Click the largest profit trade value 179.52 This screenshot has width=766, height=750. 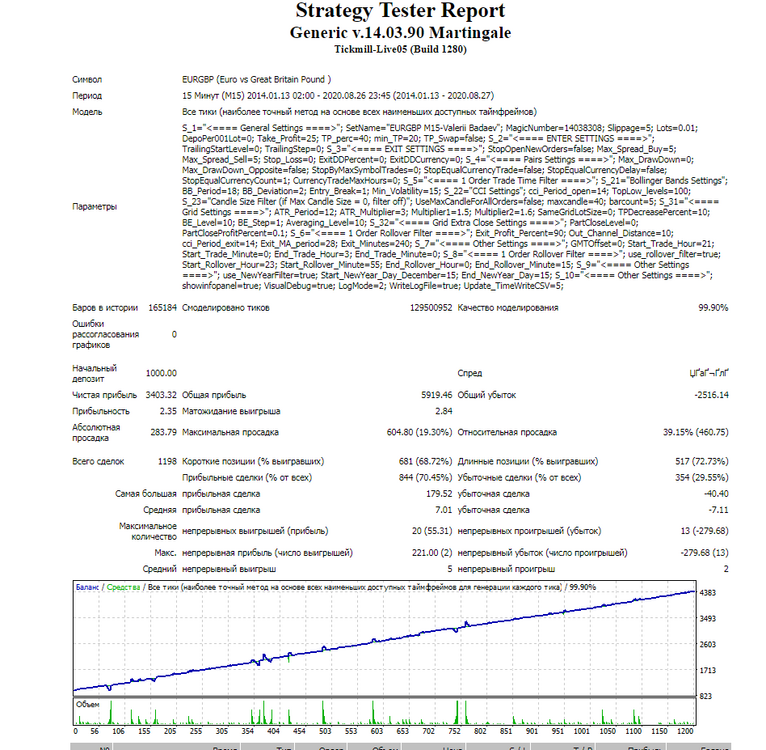click(439, 494)
